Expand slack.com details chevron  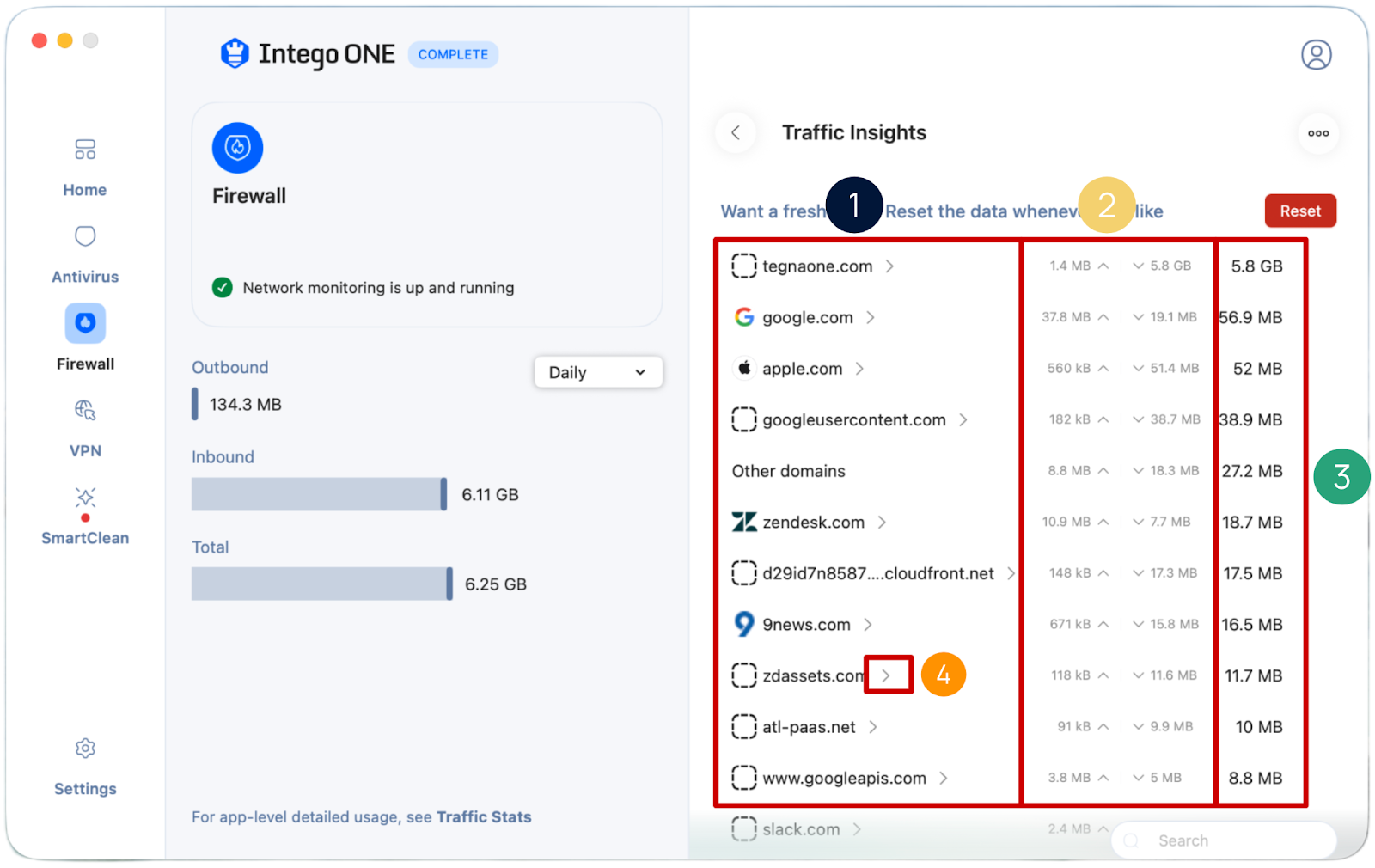click(857, 829)
